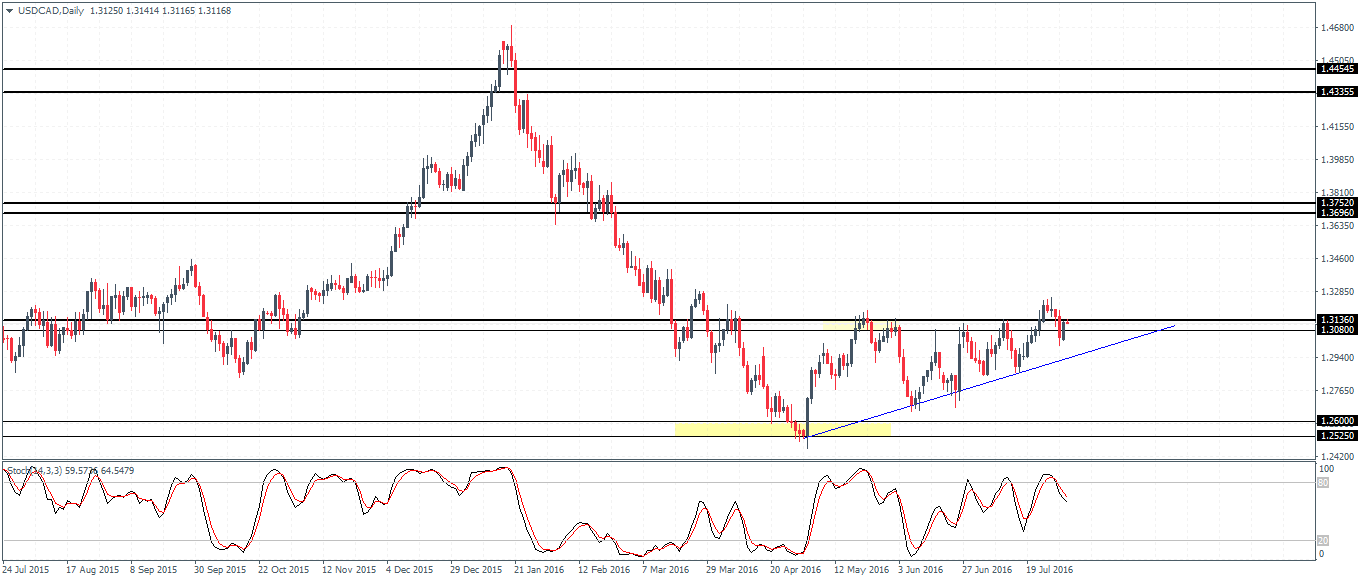1358x581 pixels.
Task: Click the 1.31360 level label
Action: coord(1336,320)
